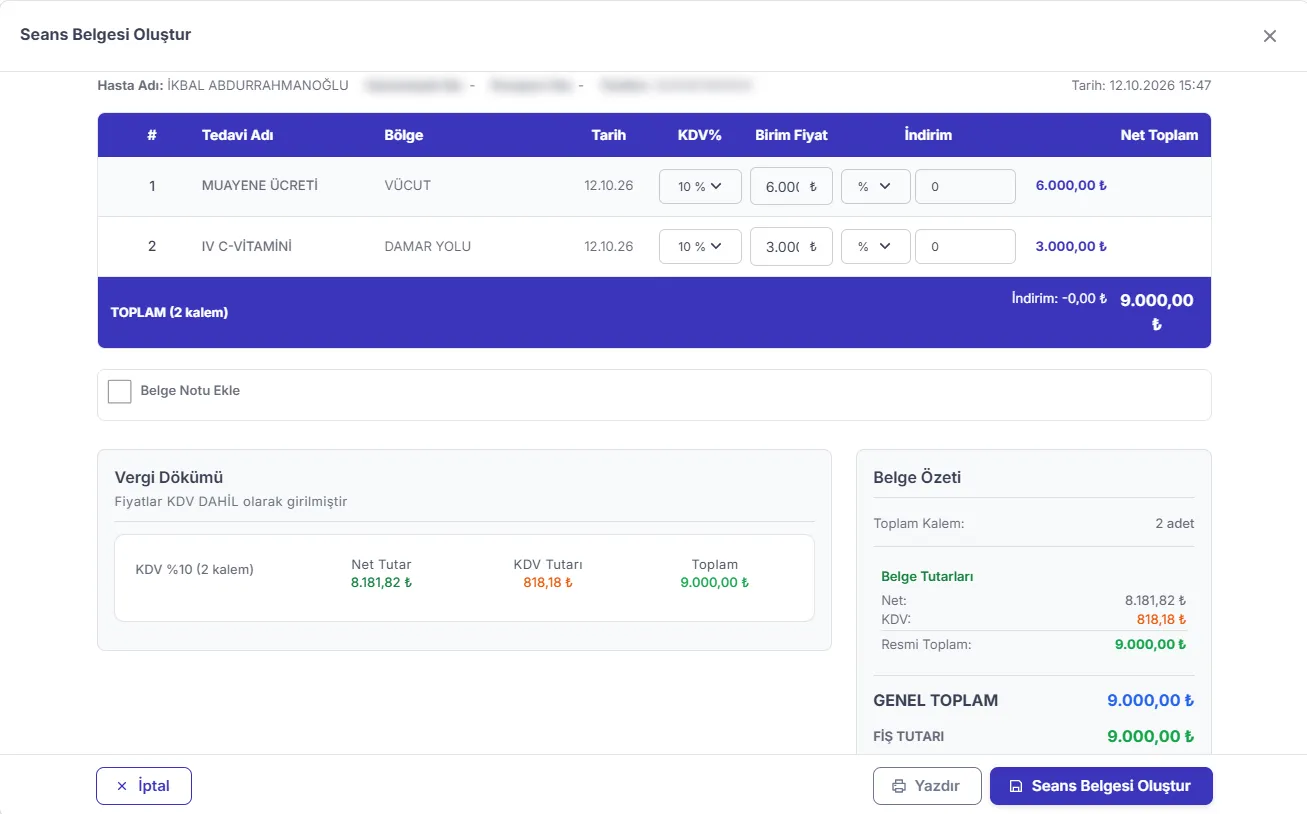Click the 3.000,00 ₺ net total value

pyautogui.click(x=1071, y=246)
